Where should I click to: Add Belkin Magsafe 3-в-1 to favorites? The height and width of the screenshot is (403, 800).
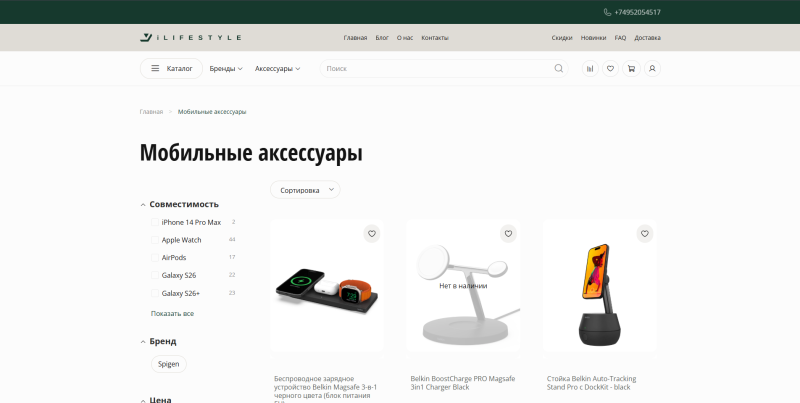(372, 234)
